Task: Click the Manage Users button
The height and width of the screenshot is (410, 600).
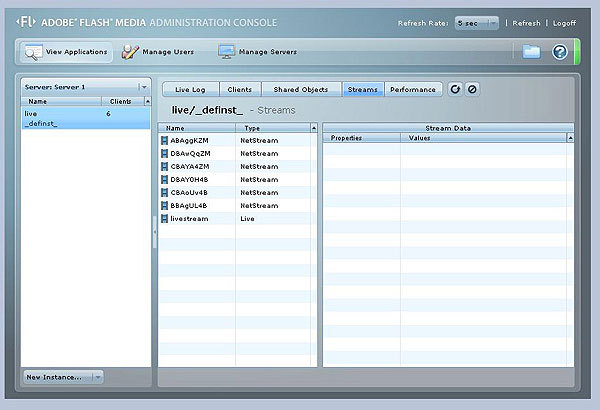Action: (158, 52)
